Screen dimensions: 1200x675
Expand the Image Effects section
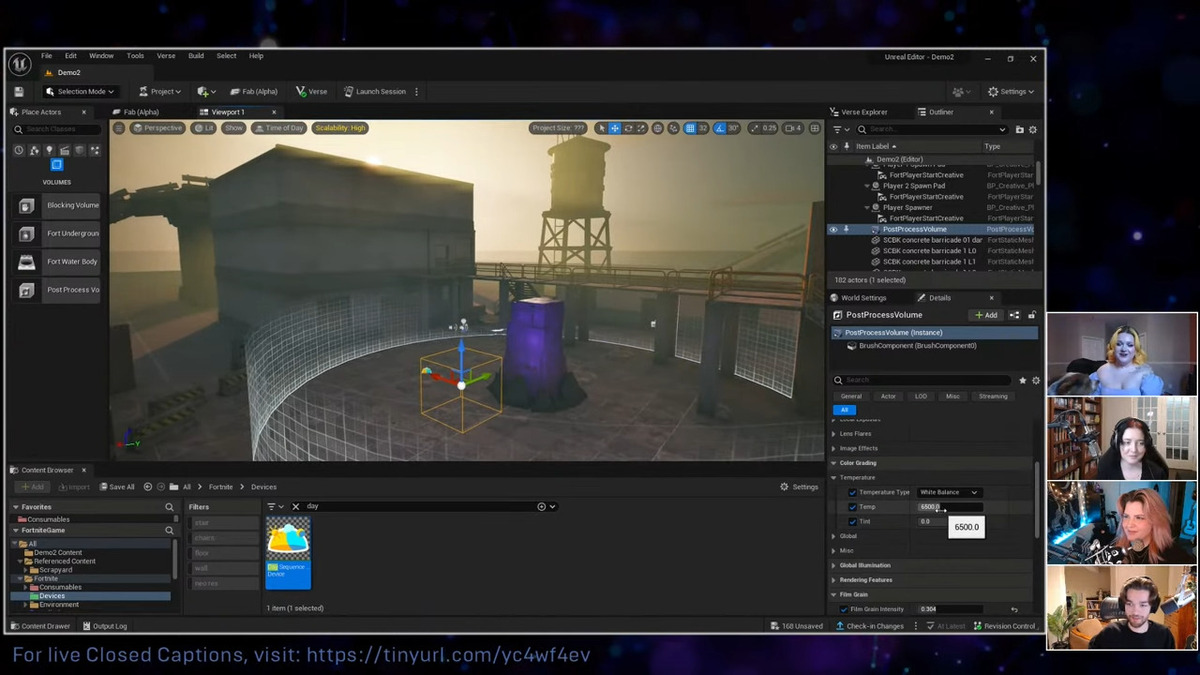[835, 448]
